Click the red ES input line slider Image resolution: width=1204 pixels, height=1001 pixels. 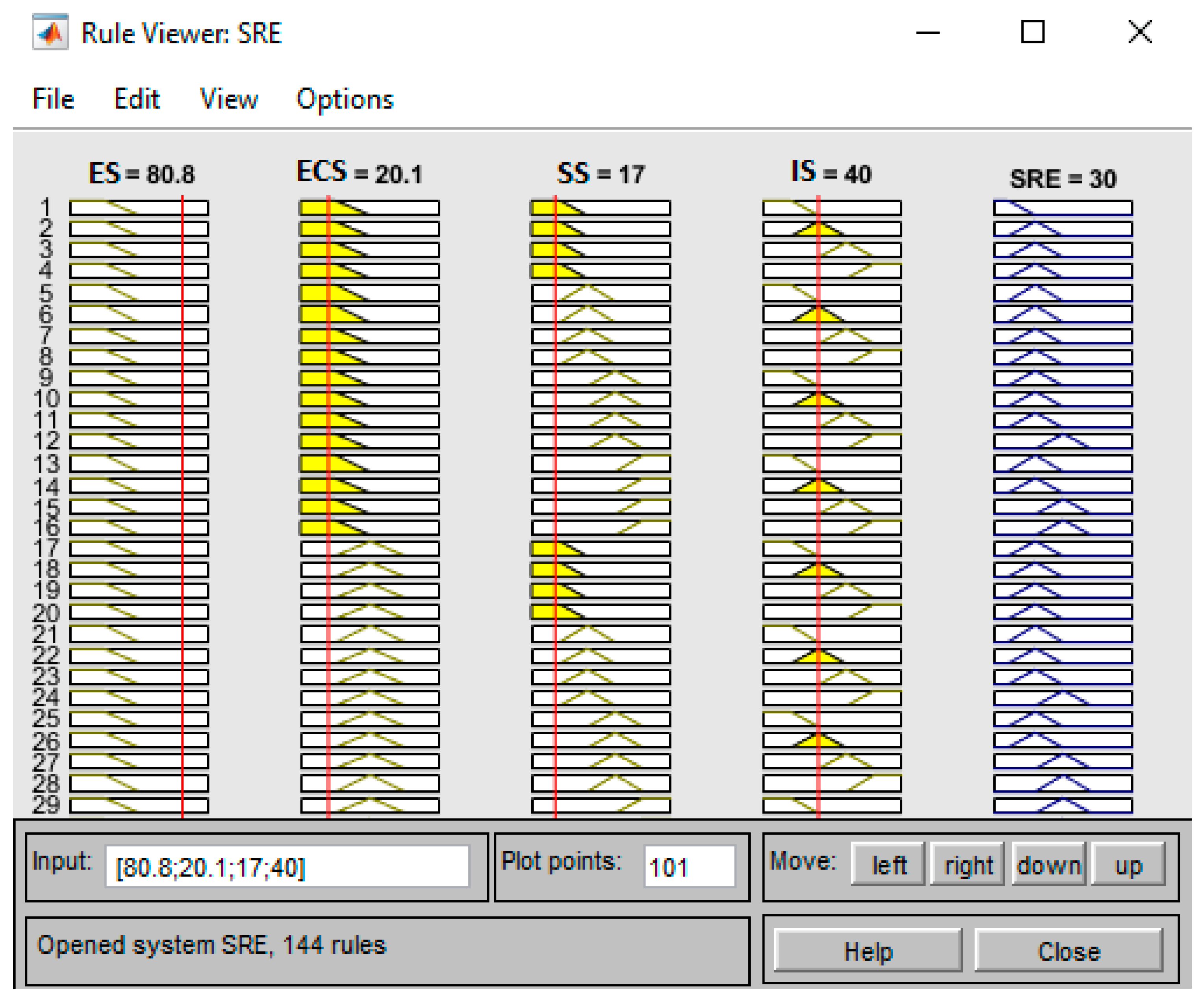tap(182, 505)
